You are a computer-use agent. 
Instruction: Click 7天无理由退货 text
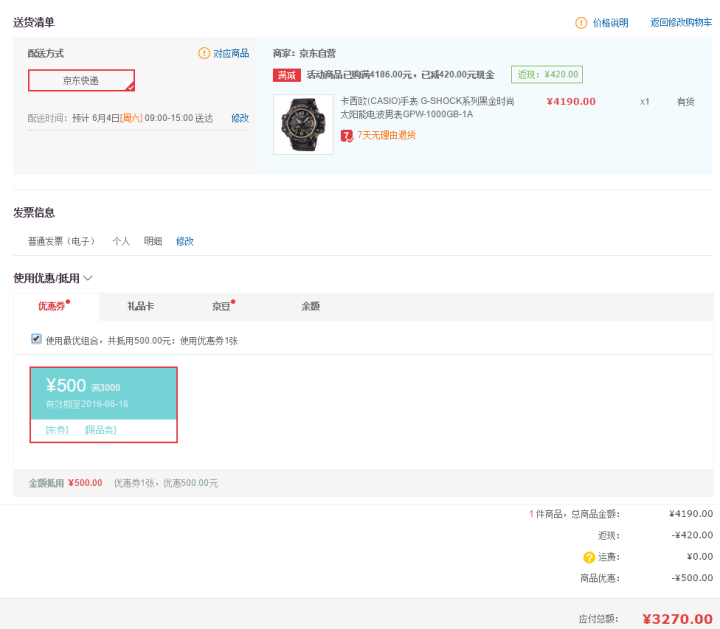387,135
